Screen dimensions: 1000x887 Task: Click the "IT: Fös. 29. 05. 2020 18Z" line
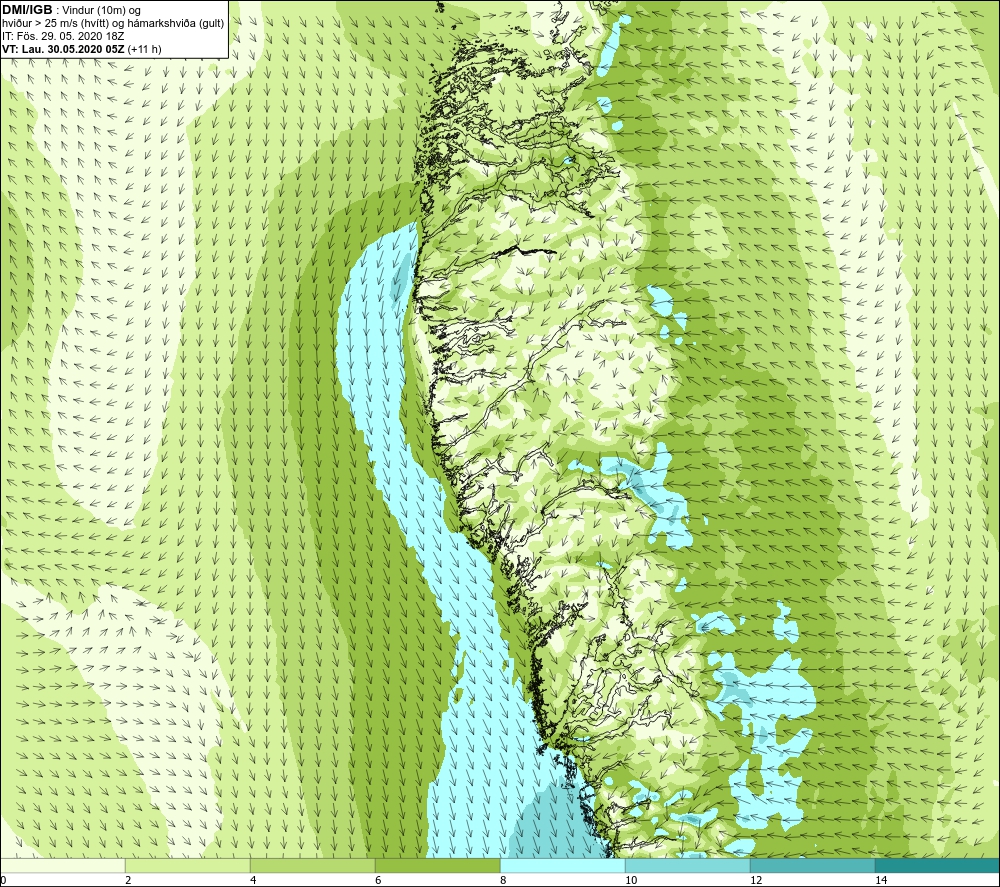tap(63, 36)
